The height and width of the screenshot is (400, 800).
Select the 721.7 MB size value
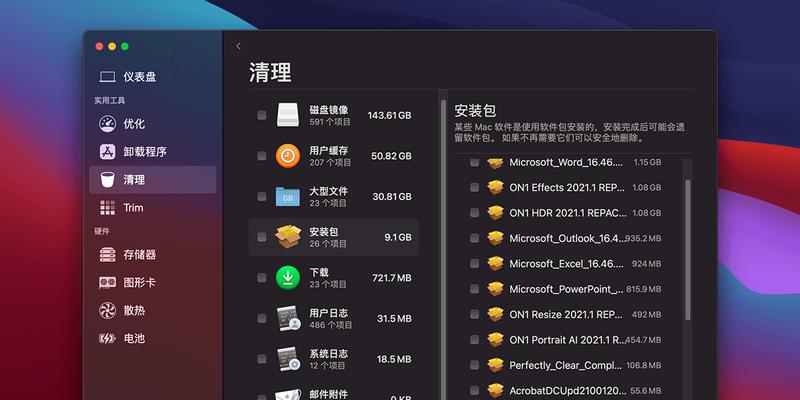(392, 278)
